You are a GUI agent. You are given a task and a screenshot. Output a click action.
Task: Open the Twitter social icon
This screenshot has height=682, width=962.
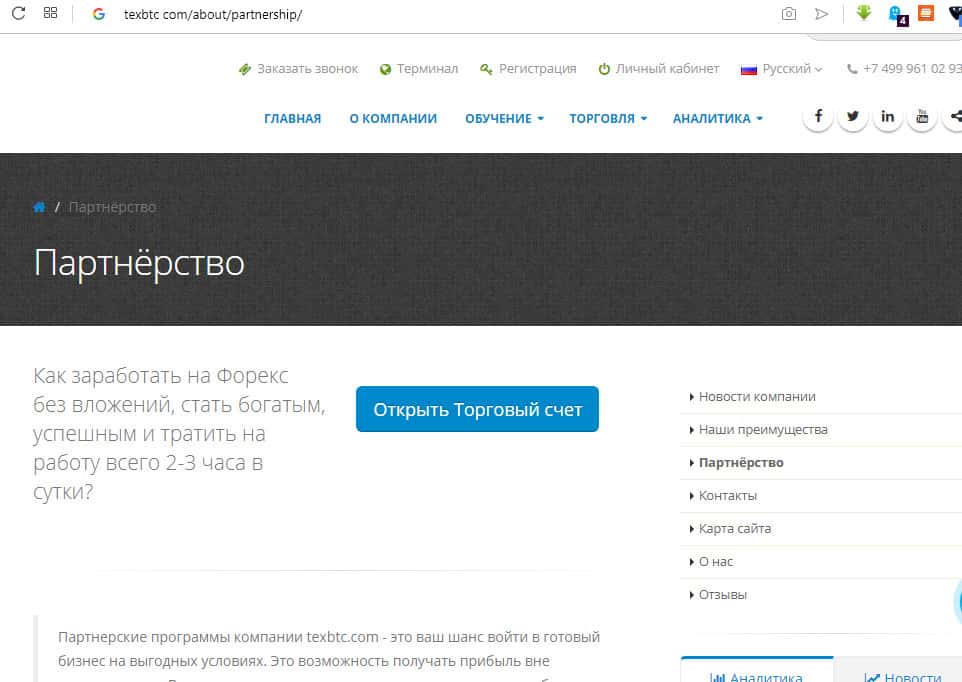(853, 116)
